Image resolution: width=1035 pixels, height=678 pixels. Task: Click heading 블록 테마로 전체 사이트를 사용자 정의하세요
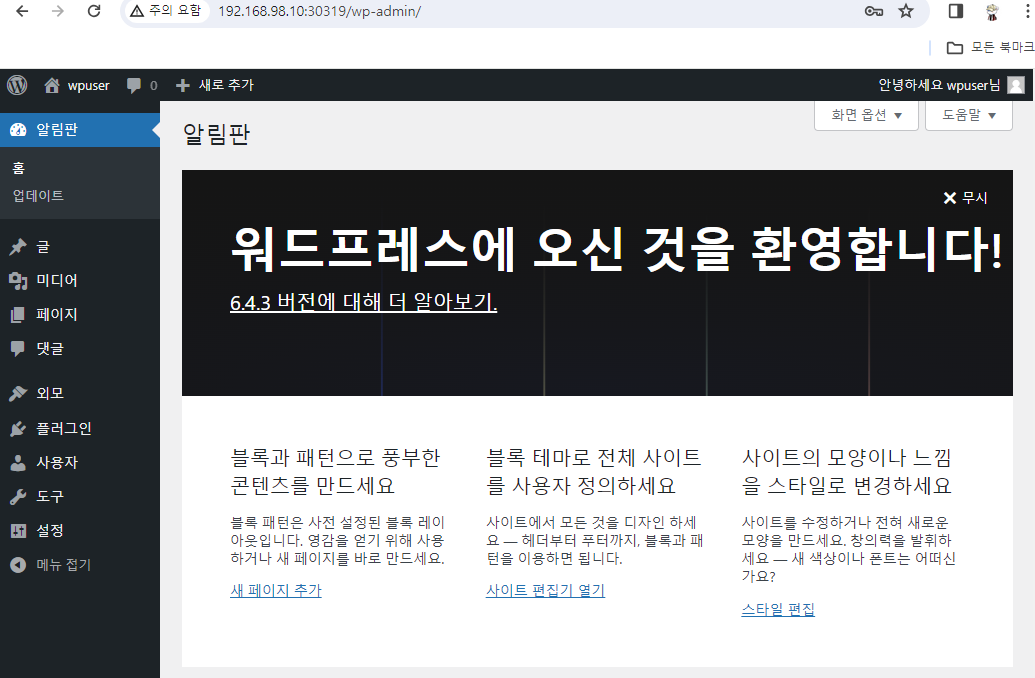pyautogui.click(x=593, y=471)
